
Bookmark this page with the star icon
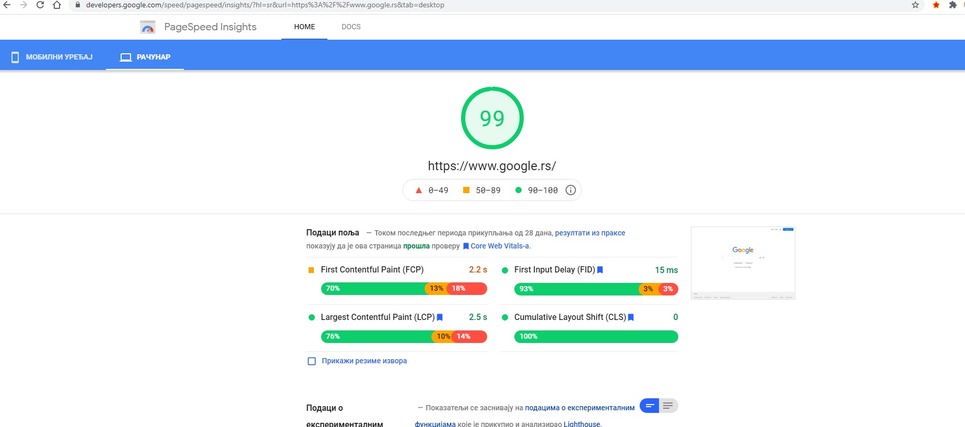click(915, 5)
